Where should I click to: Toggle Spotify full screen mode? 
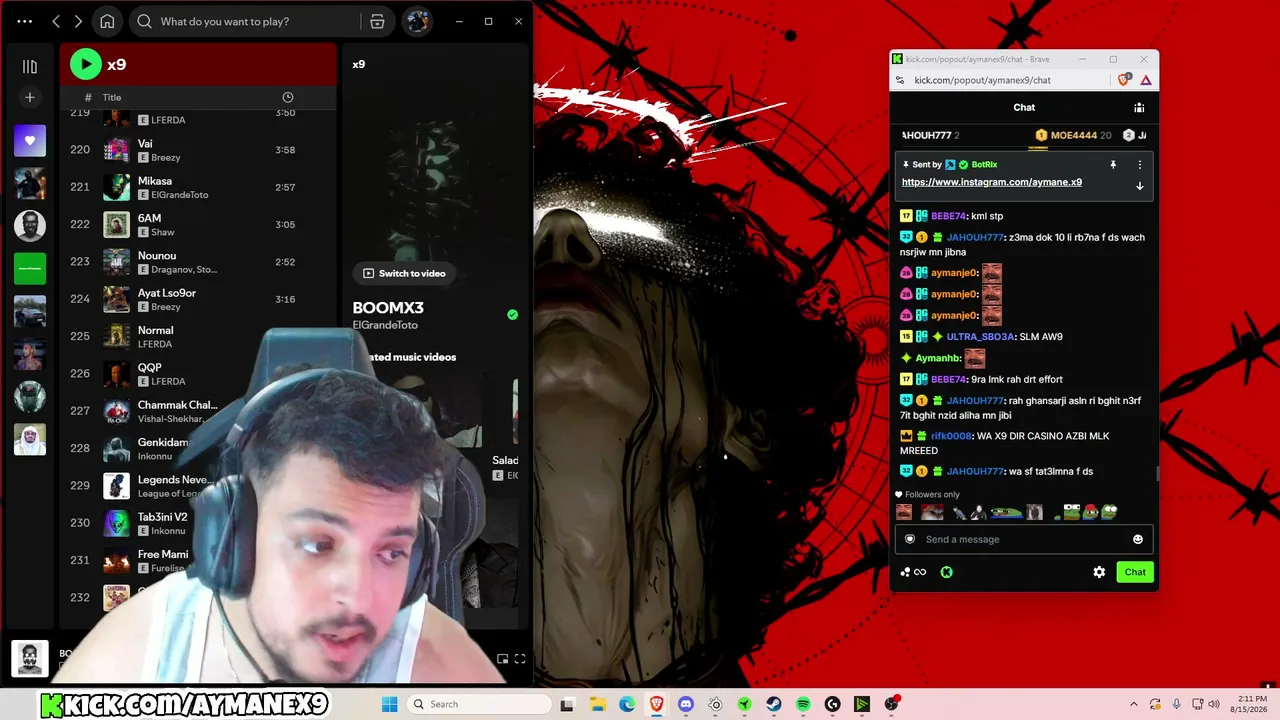pyautogui.click(x=520, y=658)
